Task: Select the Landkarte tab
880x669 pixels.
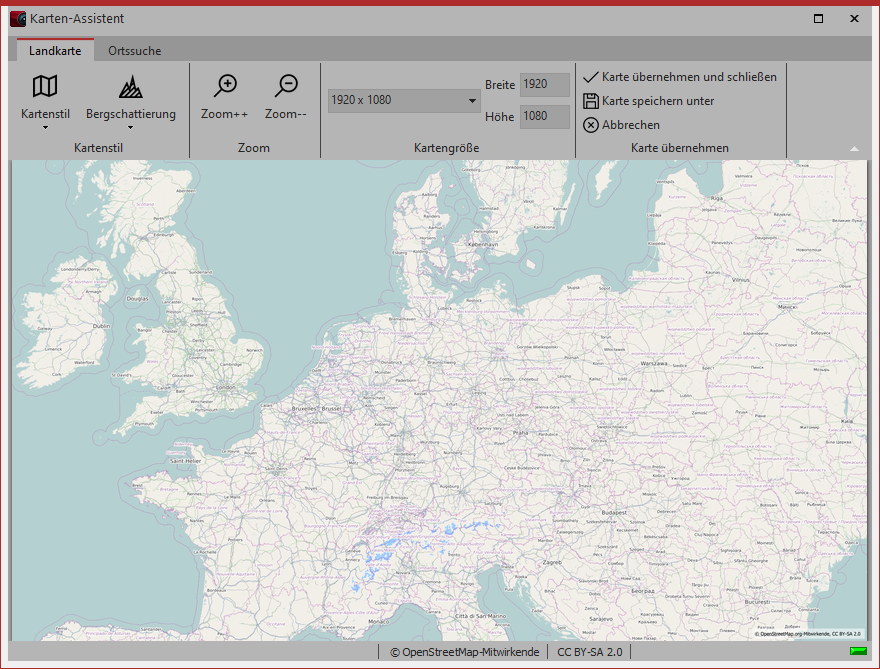Action: coord(54,49)
